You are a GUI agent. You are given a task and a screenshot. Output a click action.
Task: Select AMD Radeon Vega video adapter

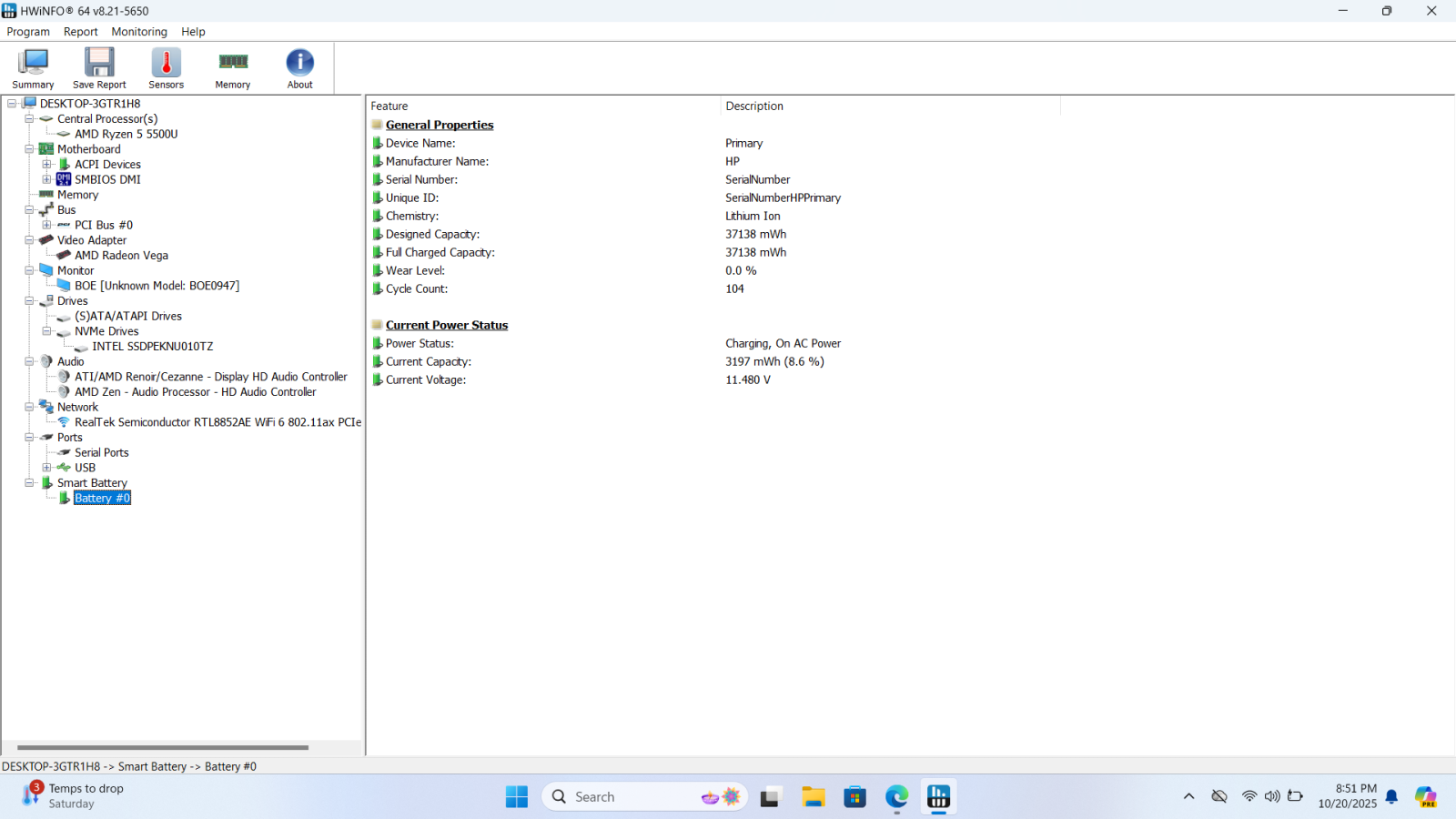[121, 256]
